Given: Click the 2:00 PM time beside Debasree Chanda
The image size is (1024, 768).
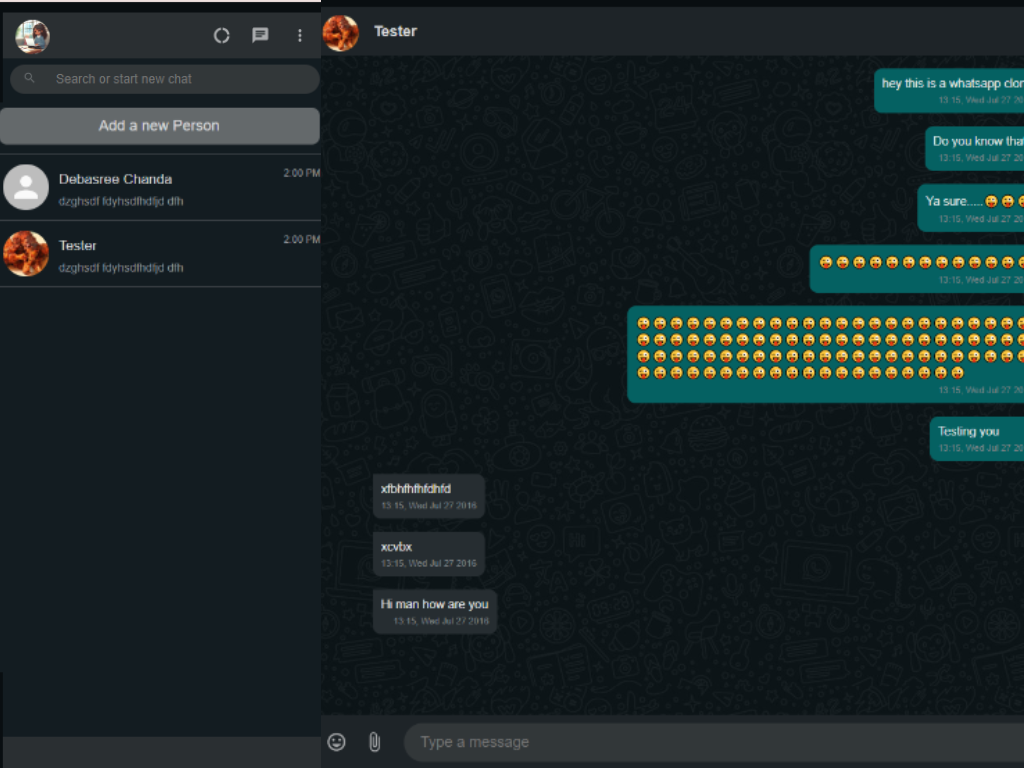Looking at the screenshot, I should tap(302, 173).
